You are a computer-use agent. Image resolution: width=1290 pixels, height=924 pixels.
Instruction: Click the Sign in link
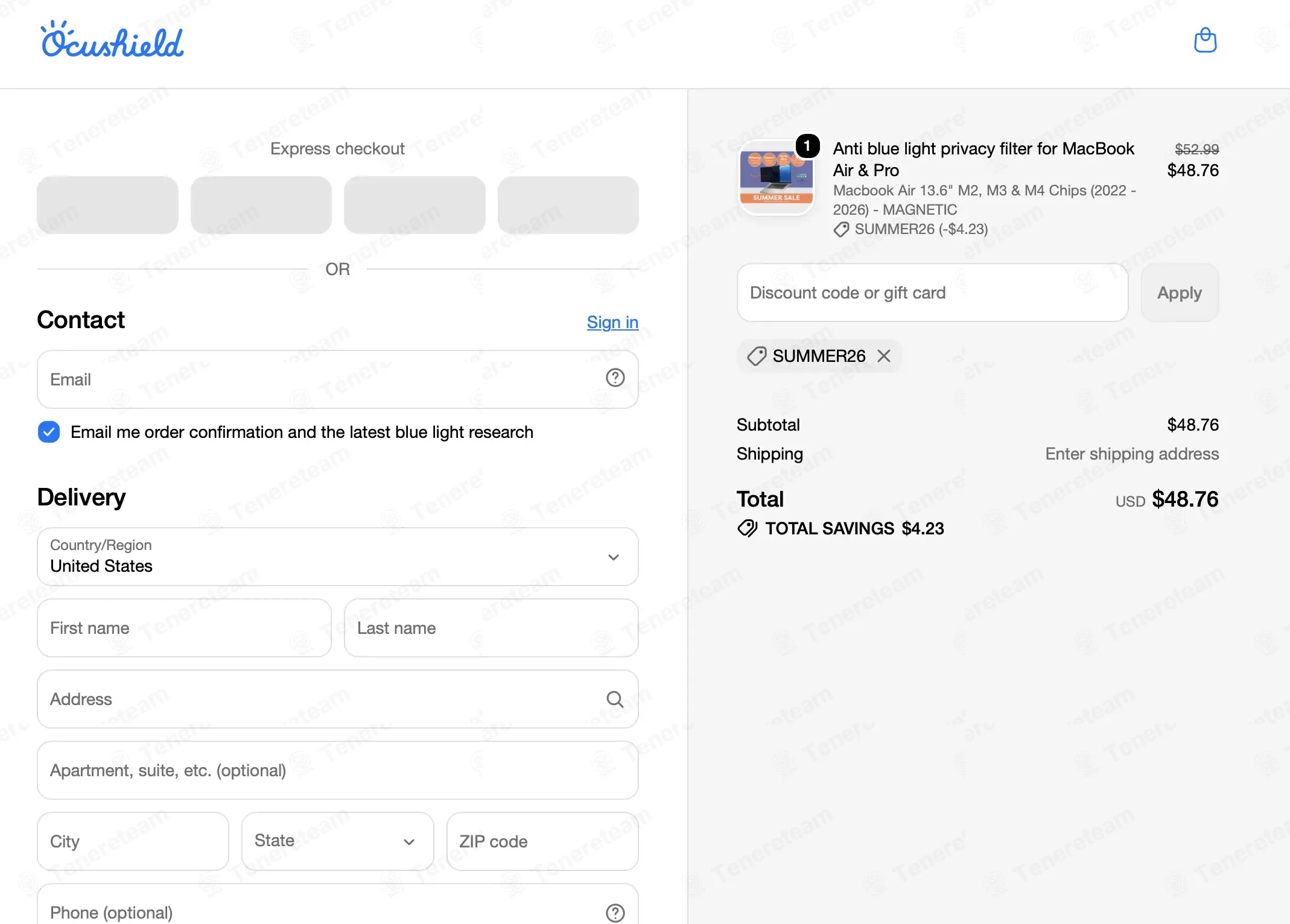tap(612, 322)
